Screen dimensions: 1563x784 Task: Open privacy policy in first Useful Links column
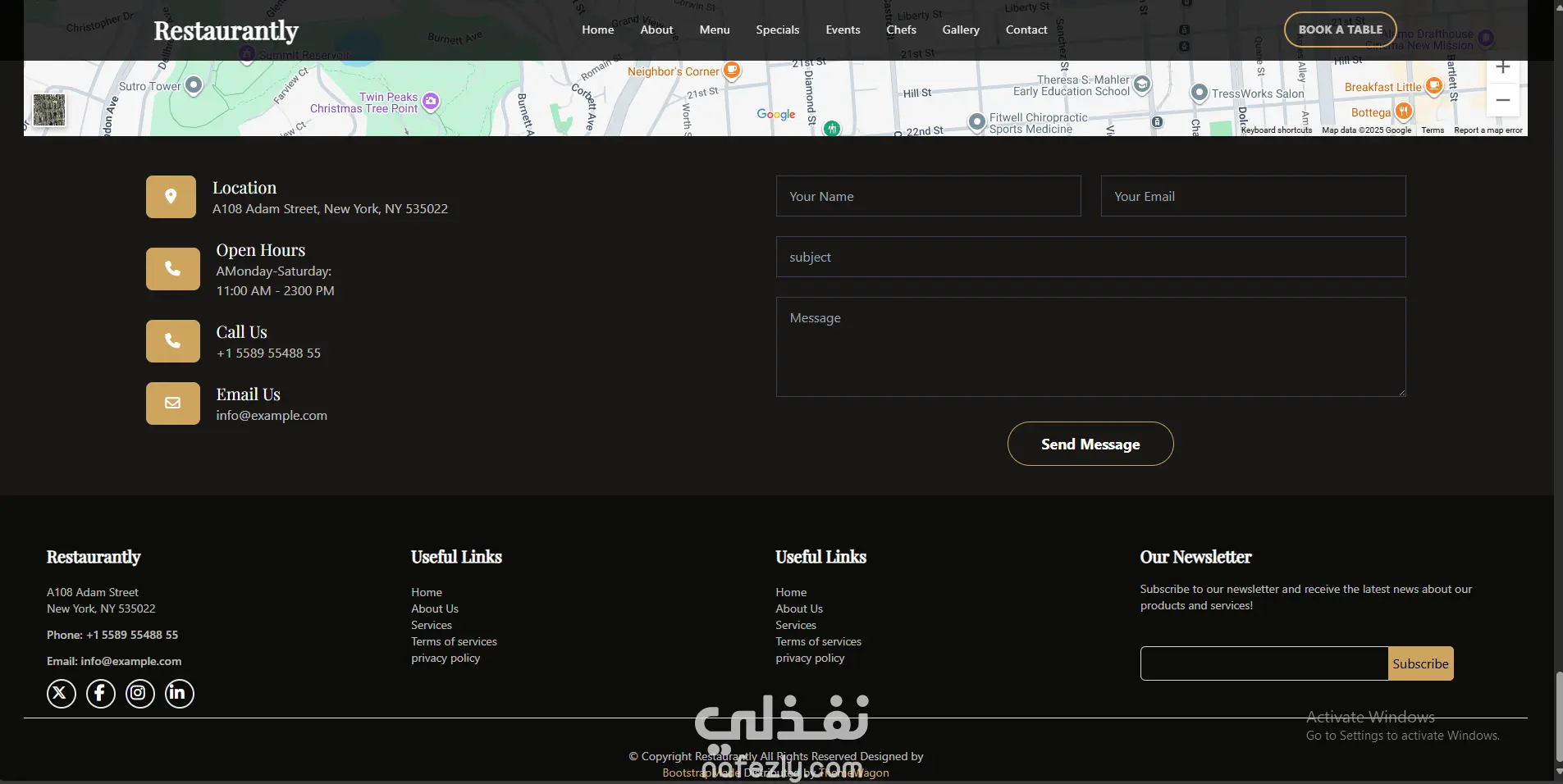click(x=446, y=658)
